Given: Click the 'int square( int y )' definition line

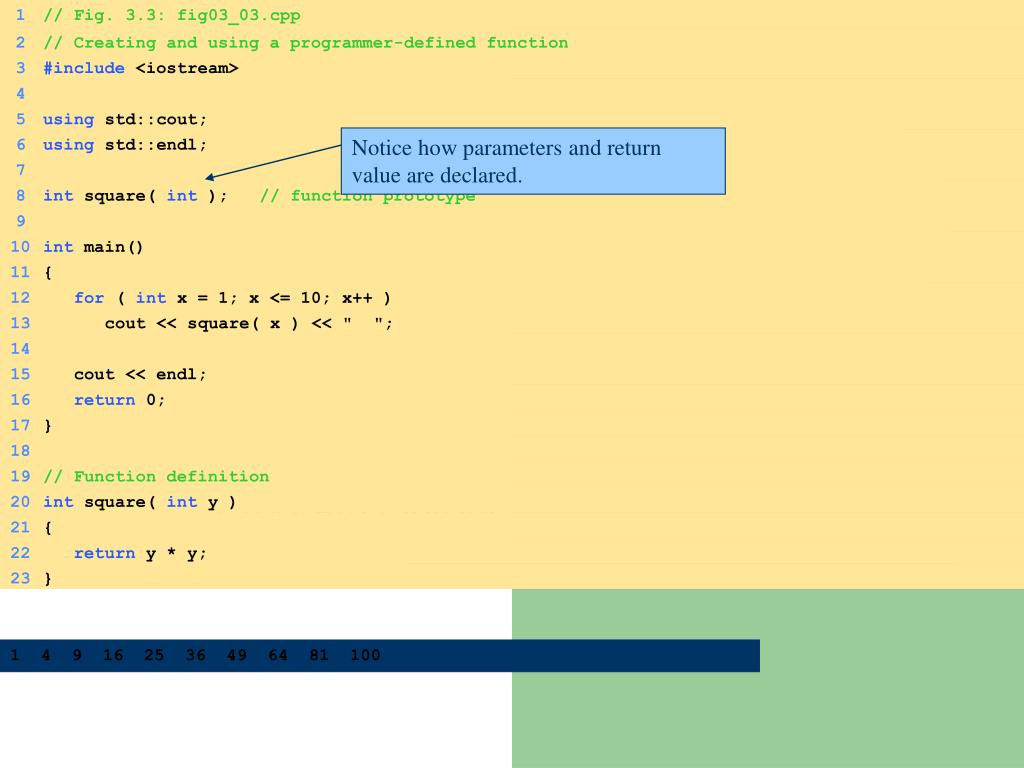Looking at the screenshot, I should click(x=140, y=502).
